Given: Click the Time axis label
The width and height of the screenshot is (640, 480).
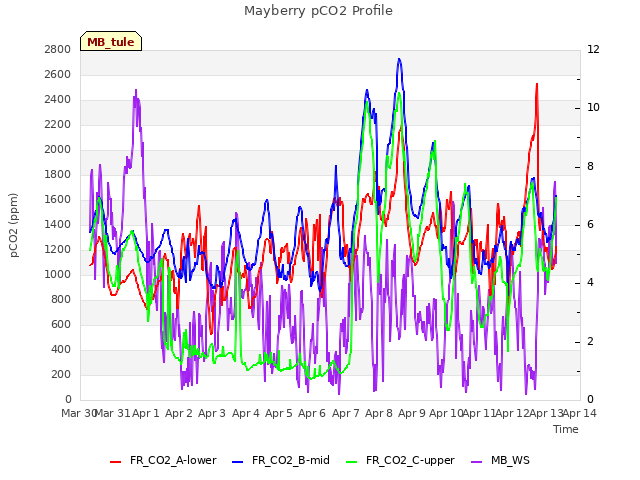Looking at the screenshot, I should pyautogui.click(x=566, y=429).
